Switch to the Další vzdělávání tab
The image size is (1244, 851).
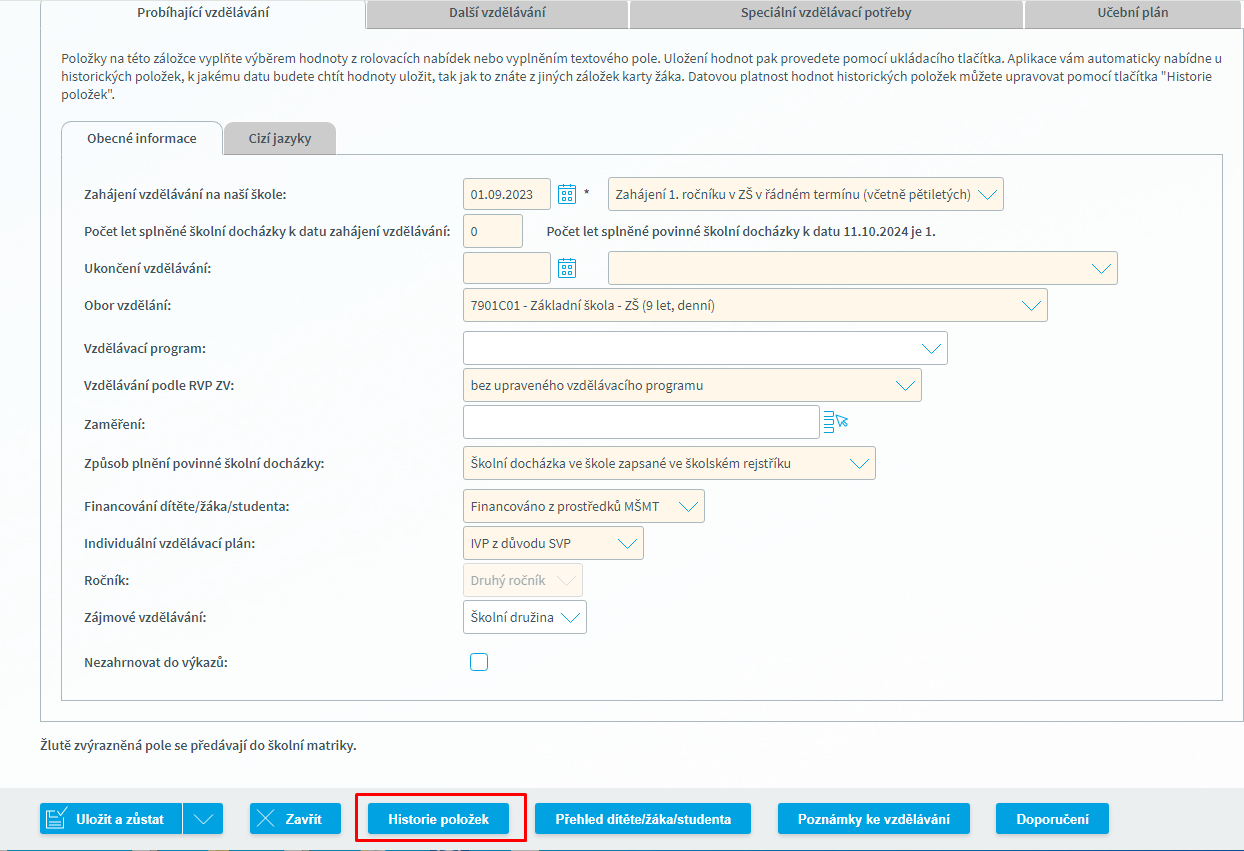497,13
